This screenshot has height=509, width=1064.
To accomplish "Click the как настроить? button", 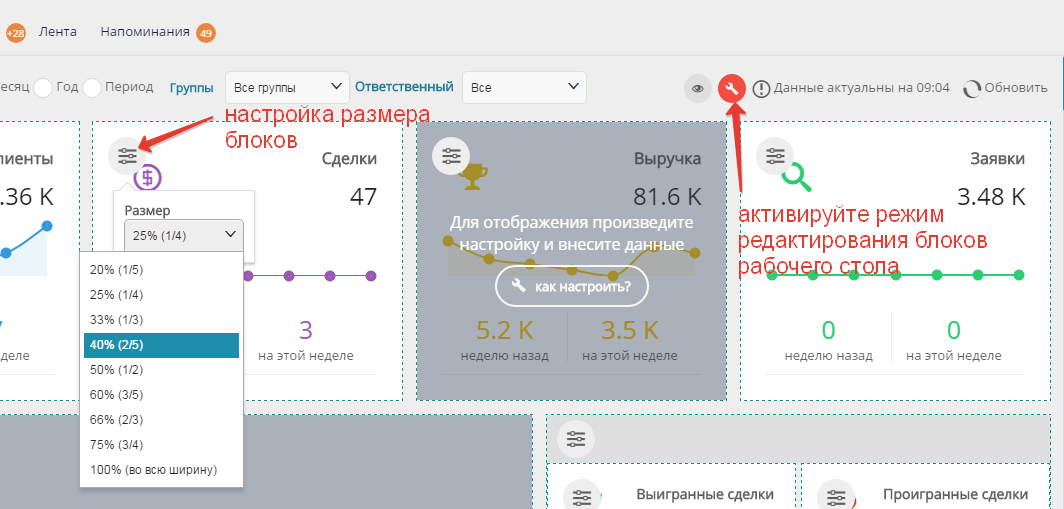I will [x=572, y=286].
